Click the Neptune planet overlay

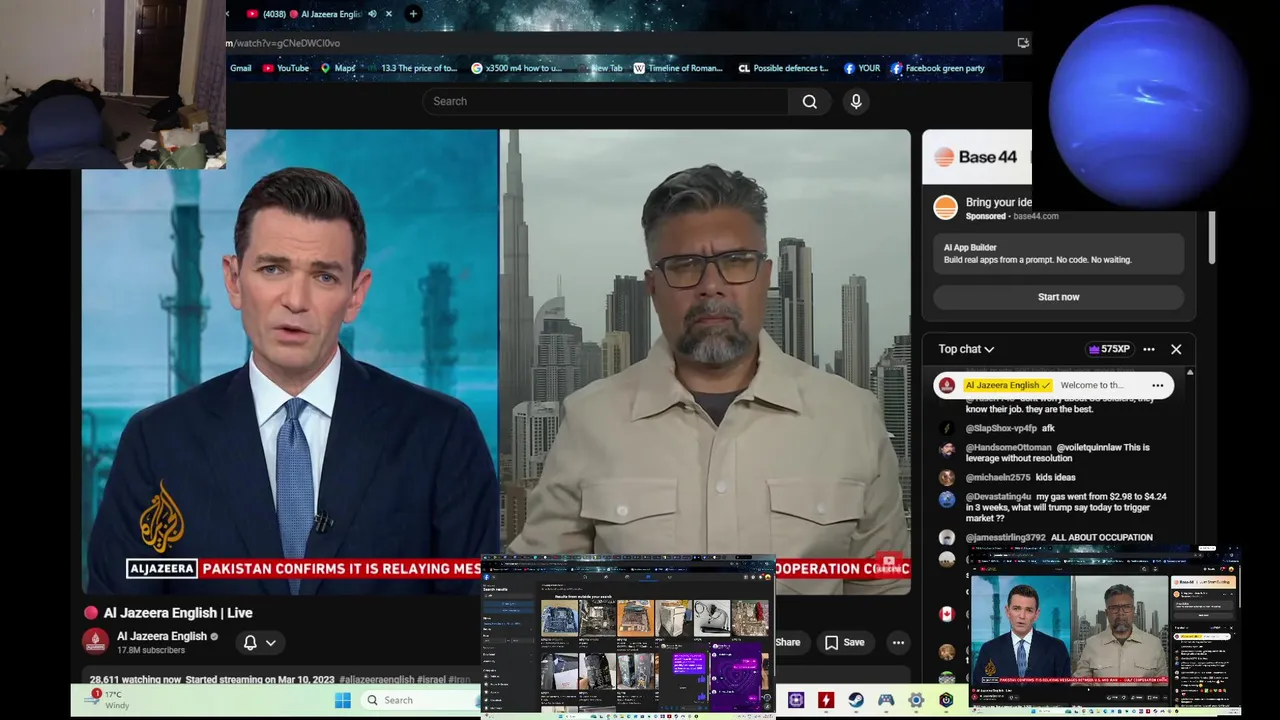pyautogui.click(x=1147, y=106)
